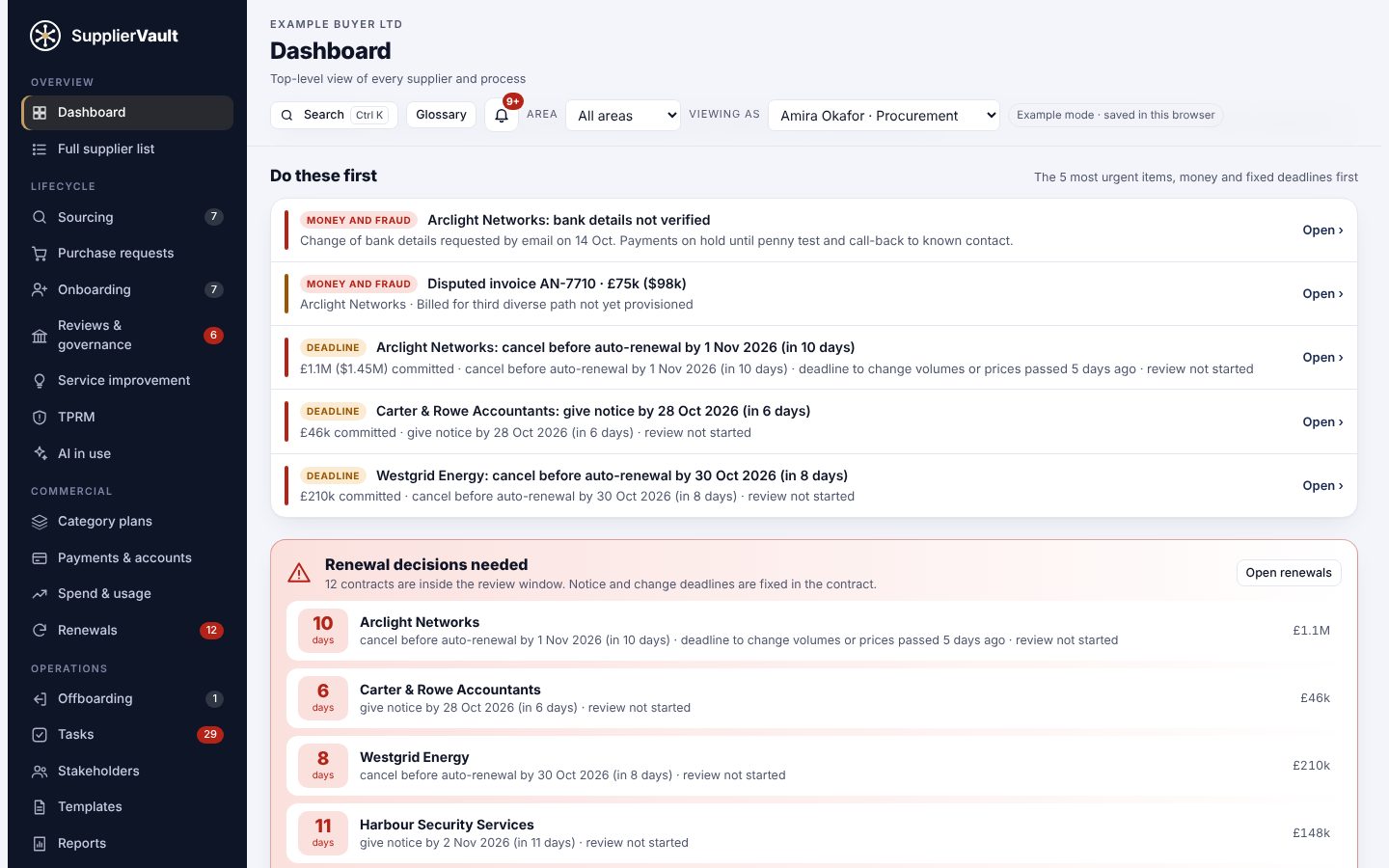Go to Full supplier list

tap(127, 149)
